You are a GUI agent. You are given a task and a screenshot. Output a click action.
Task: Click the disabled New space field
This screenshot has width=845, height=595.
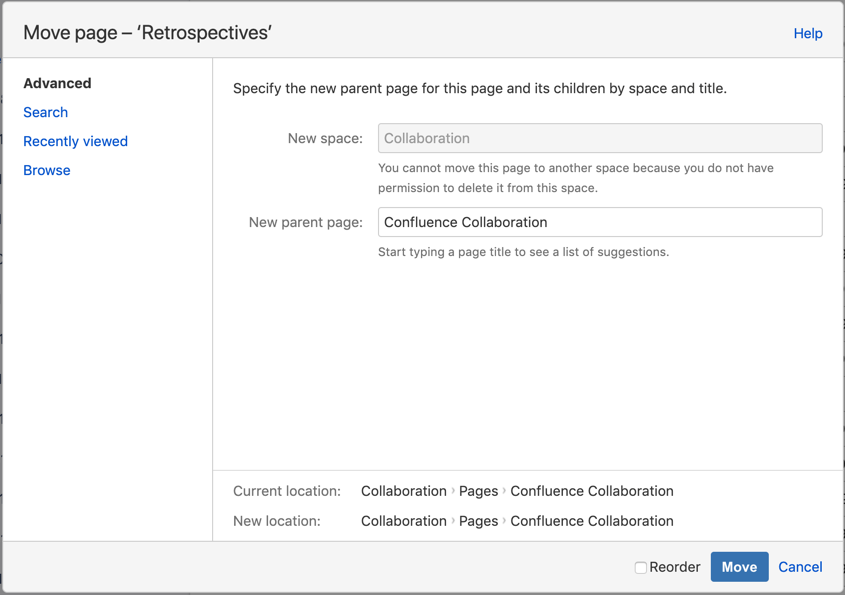600,138
